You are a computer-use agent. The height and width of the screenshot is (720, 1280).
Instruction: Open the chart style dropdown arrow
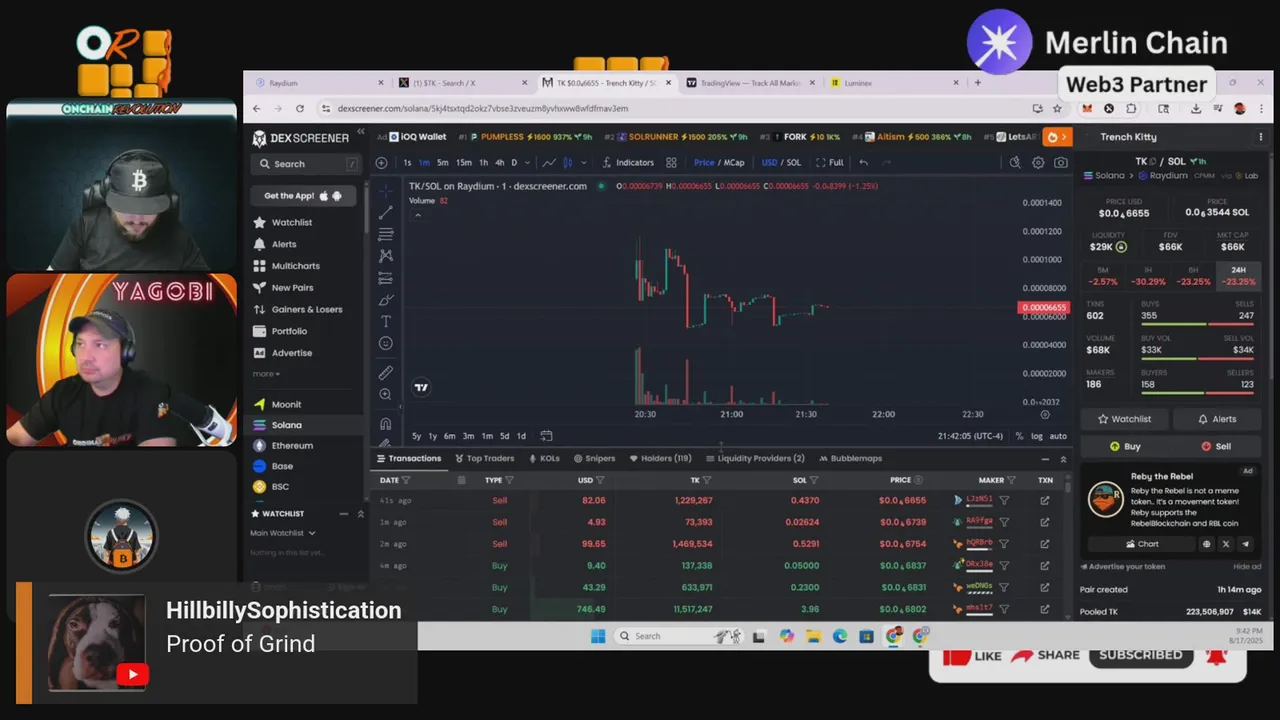[584, 162]
